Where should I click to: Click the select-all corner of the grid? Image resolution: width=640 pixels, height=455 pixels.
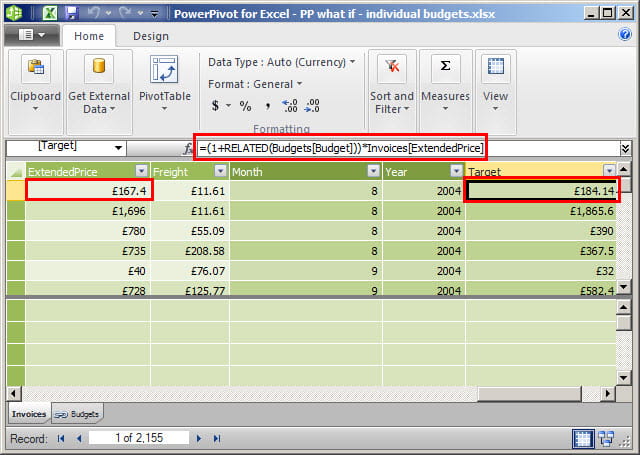[x=16, y=171]
